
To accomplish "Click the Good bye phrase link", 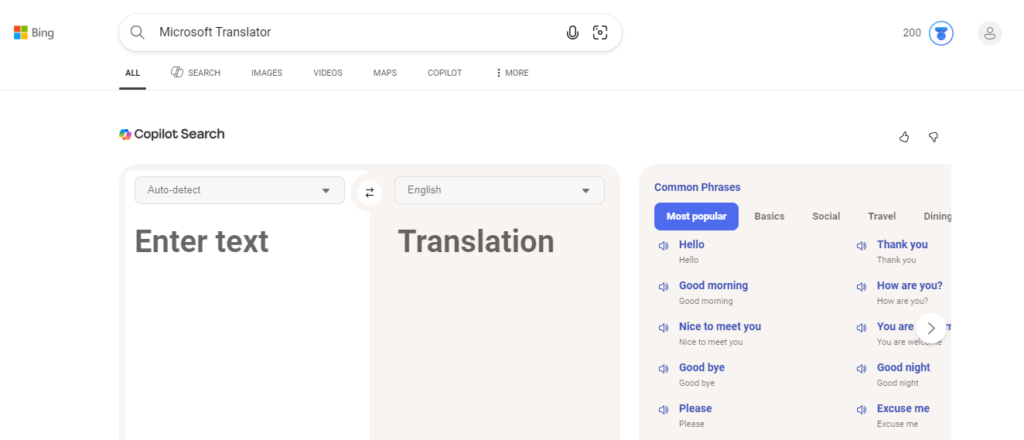I will (701, 368).
